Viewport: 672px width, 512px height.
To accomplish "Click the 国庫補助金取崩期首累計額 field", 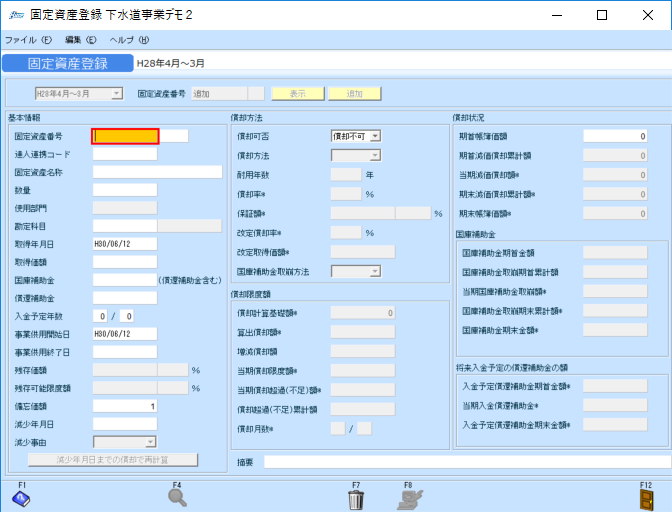I will [x=615, y=272].
